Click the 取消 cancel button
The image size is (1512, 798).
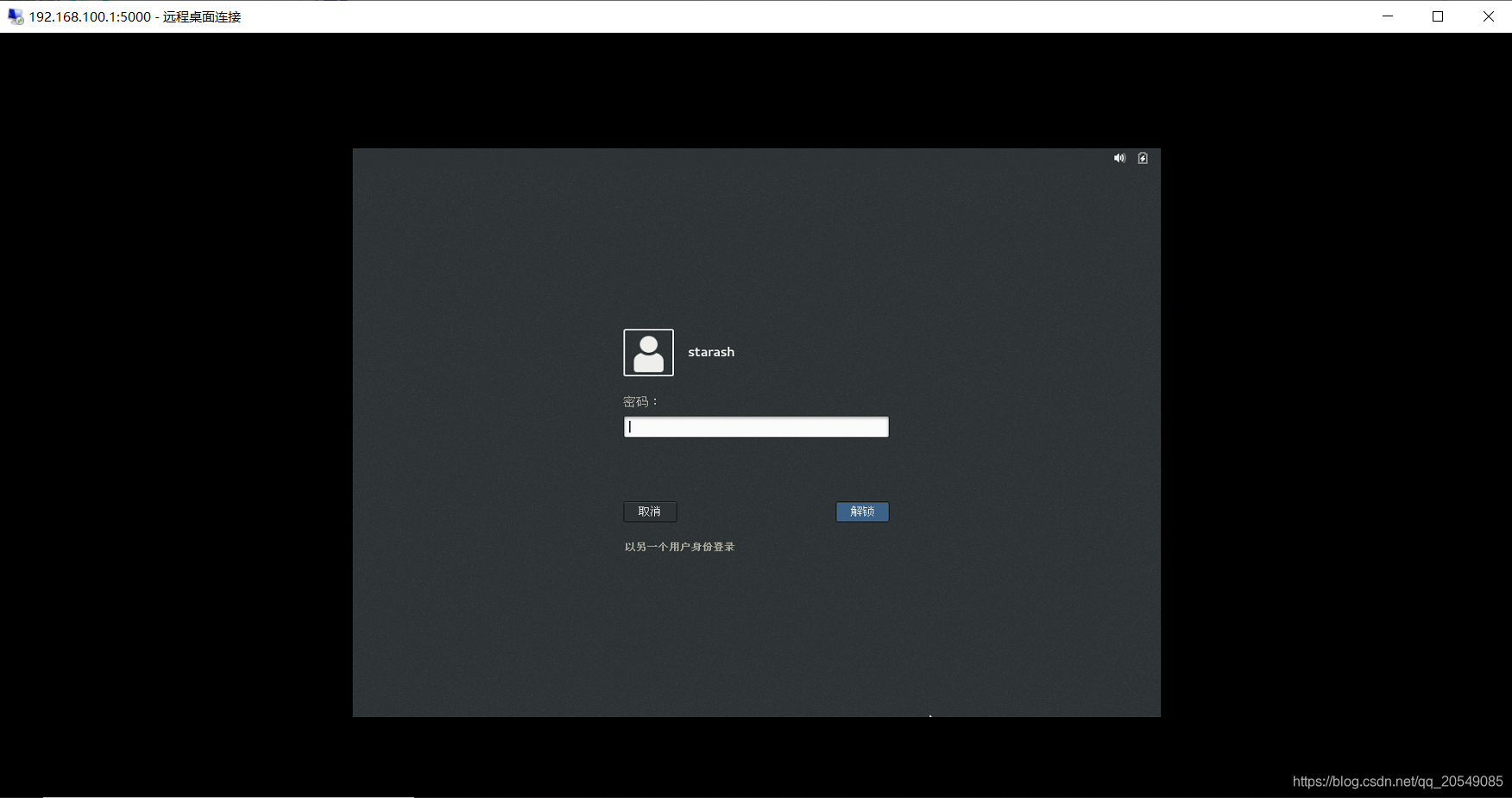pyautogui.click(x=650, y=512)
